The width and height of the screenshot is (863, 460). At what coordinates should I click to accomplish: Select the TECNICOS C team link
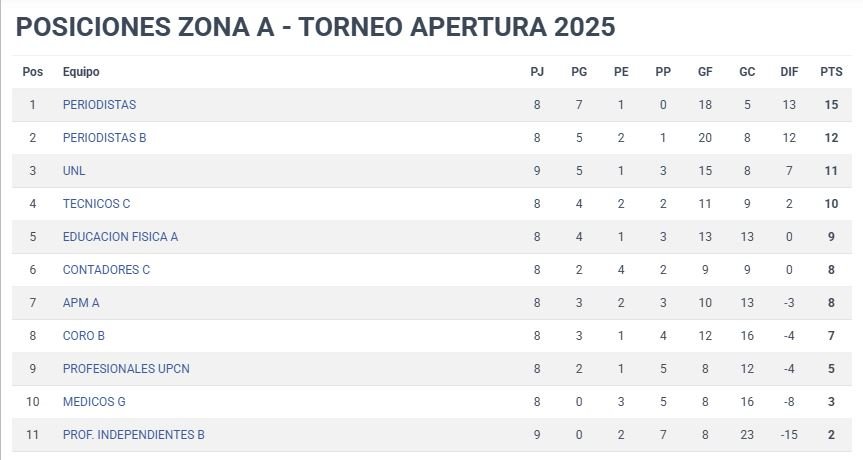[96, 204]
